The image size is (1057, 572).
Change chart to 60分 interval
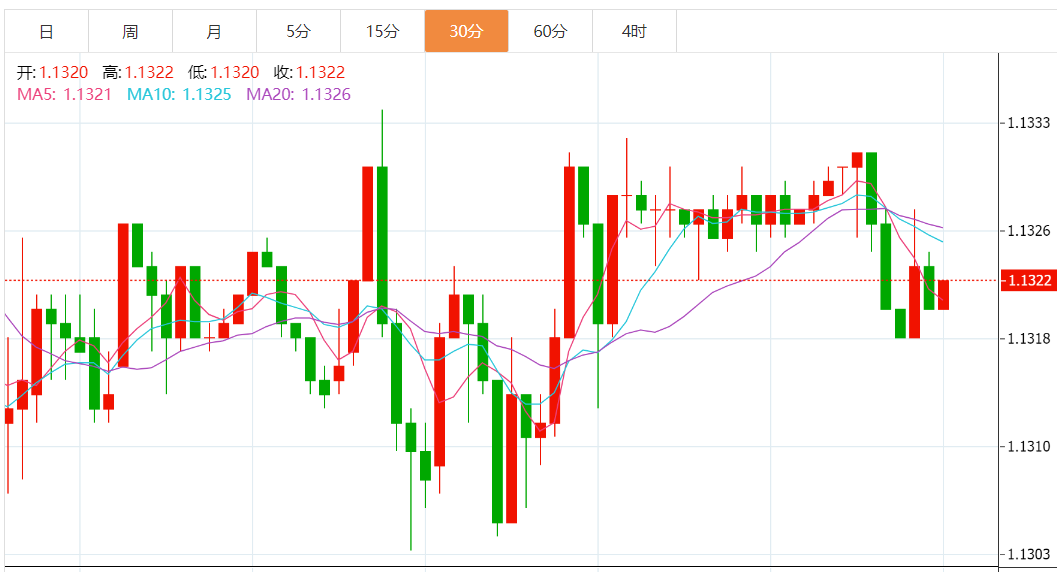(550, 31)
